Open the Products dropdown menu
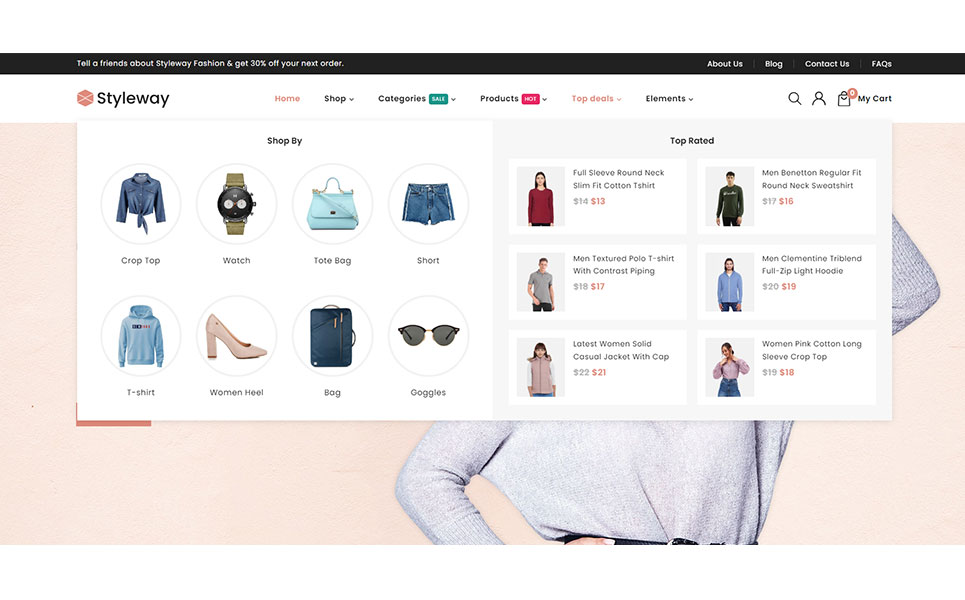Viewport: 965px width, 600px height. click(x=513, y=99)
